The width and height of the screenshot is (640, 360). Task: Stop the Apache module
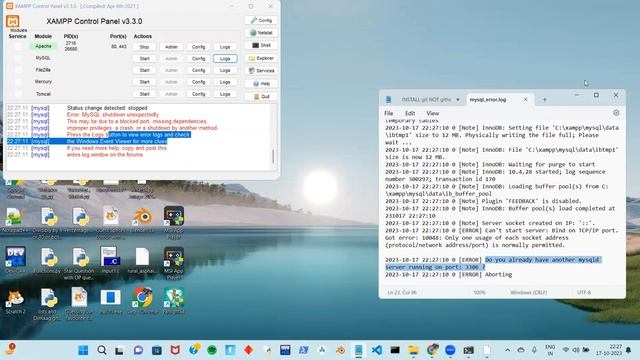tap(144, 47)
